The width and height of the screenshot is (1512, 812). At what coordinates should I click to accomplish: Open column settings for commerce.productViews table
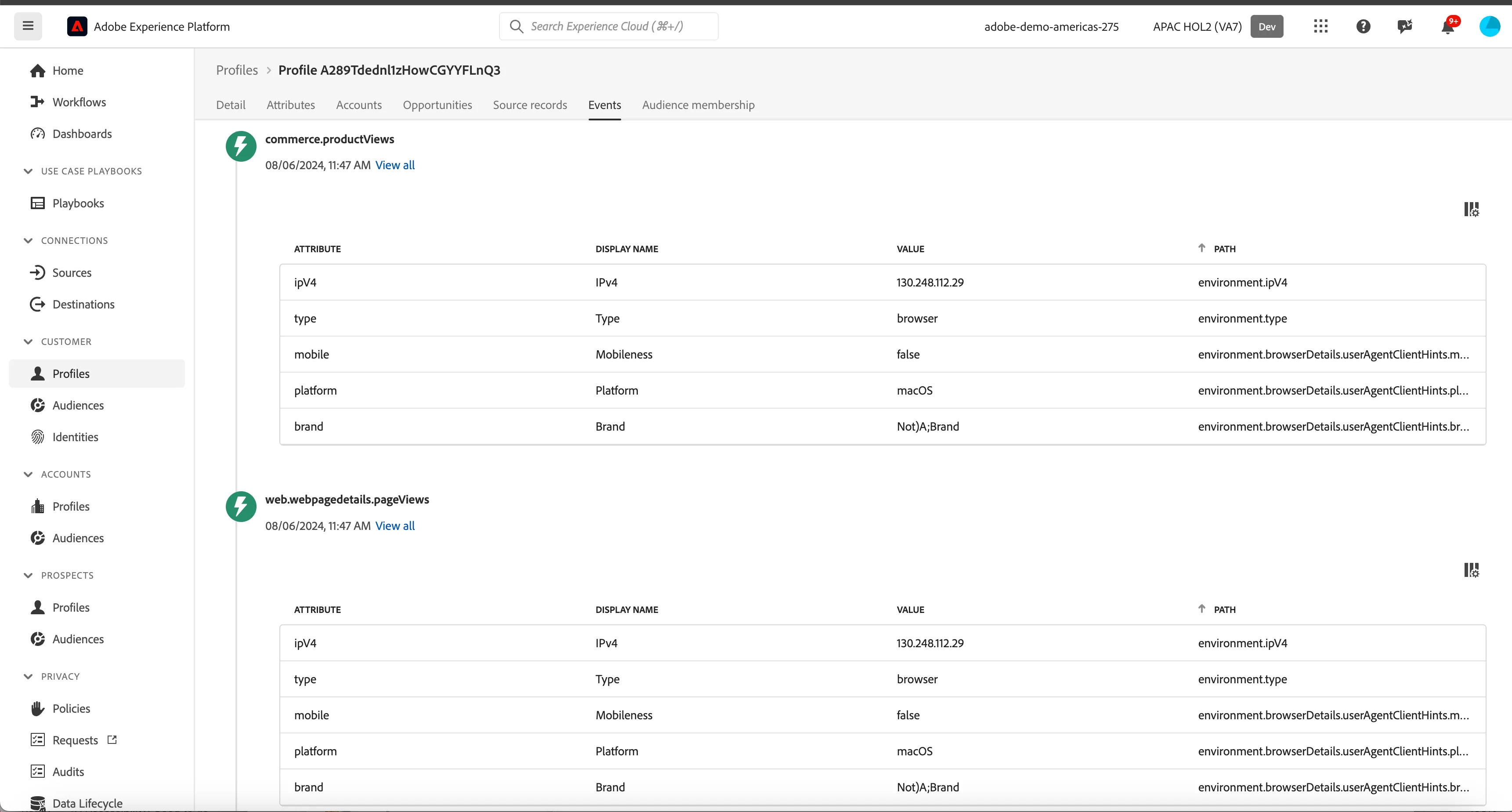[1472, 210]
